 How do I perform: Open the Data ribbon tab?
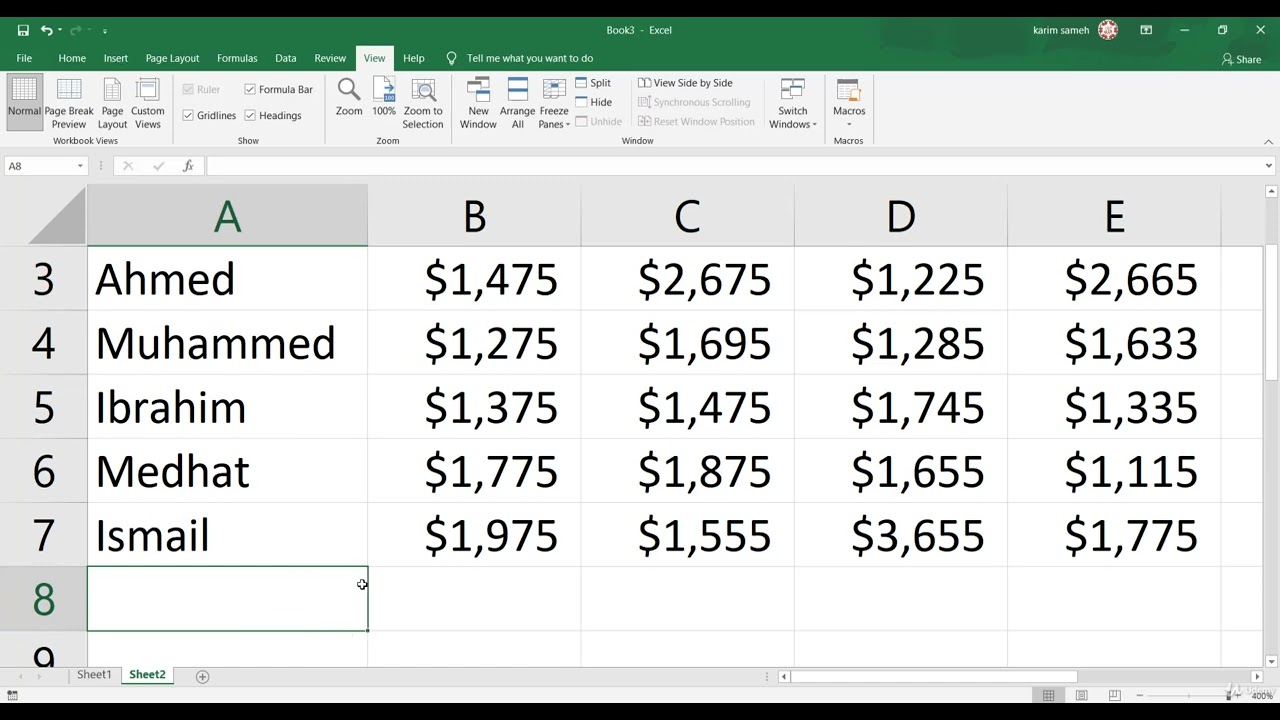(x=286, y=58)
